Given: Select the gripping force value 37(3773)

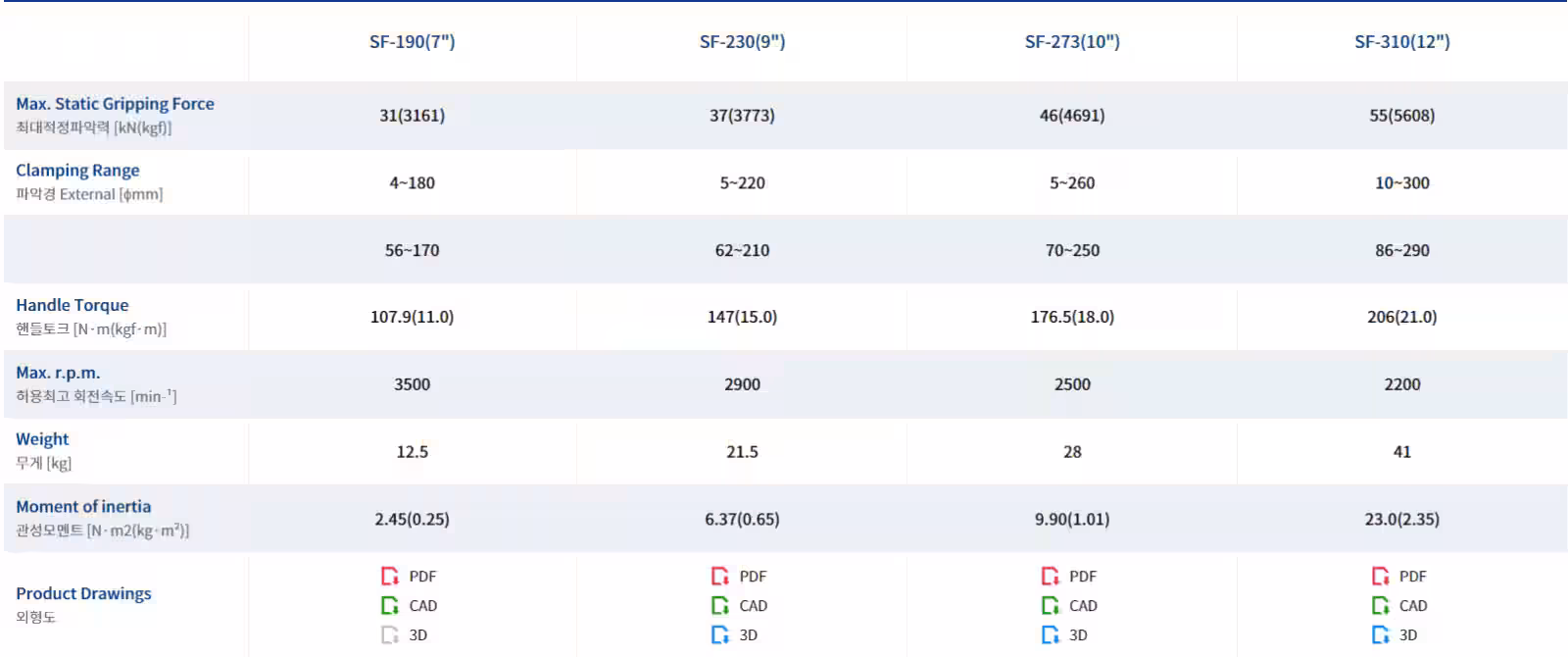Looking at the screenshot, I should (743, 116).
